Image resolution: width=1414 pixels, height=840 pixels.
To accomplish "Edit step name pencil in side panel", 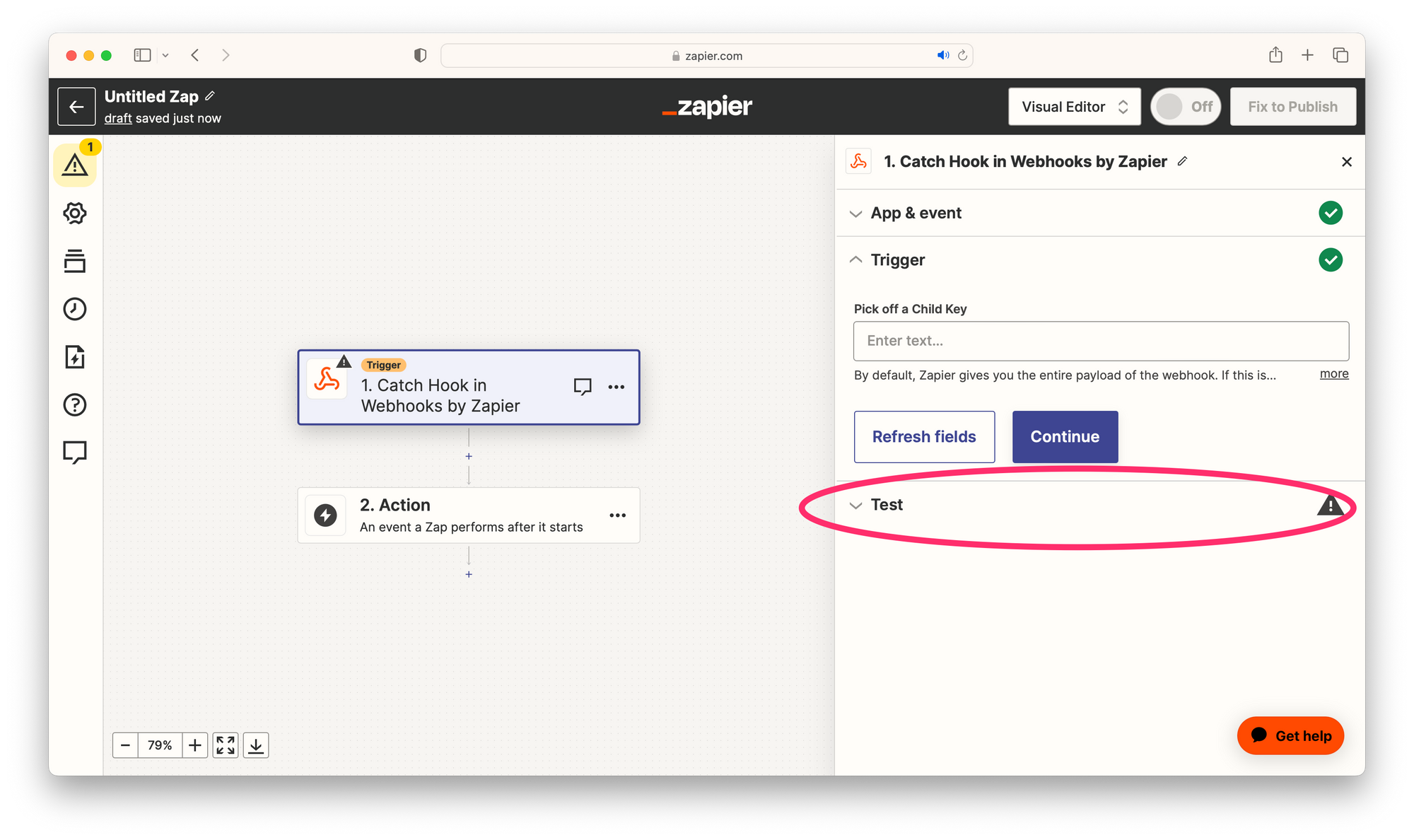I will tap(1182, 161).
